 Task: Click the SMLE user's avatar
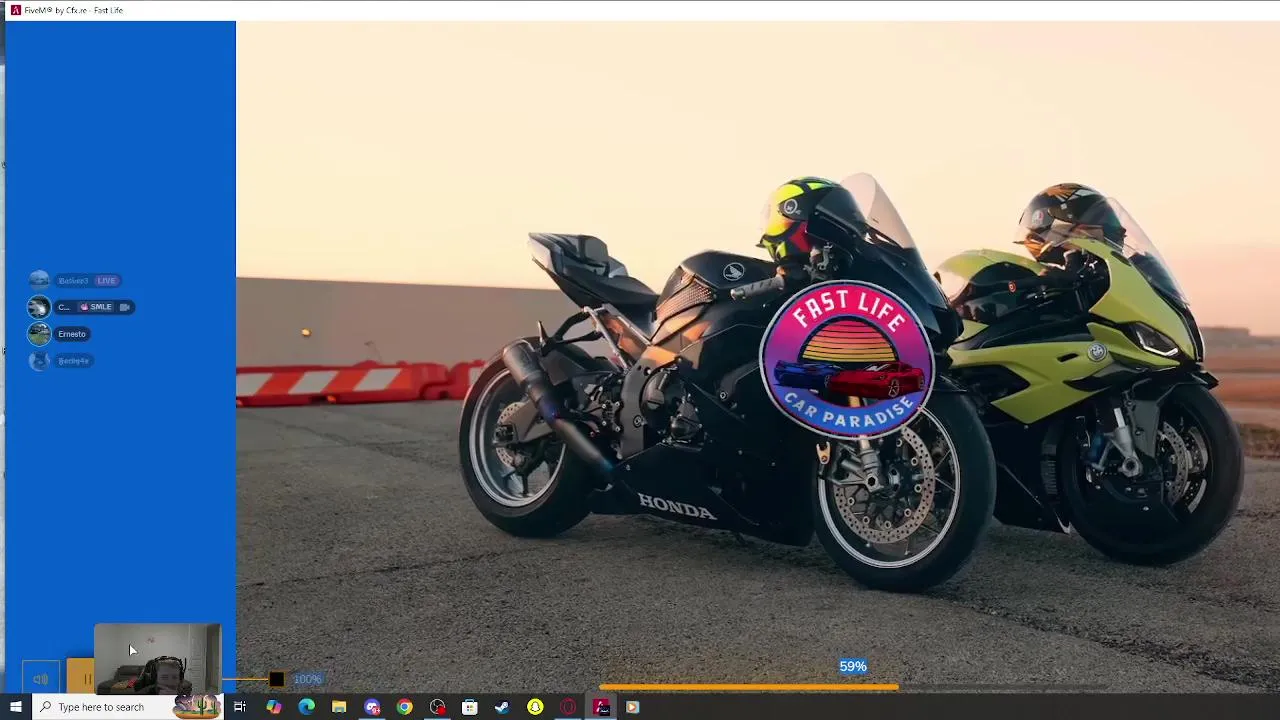[39, 307]
